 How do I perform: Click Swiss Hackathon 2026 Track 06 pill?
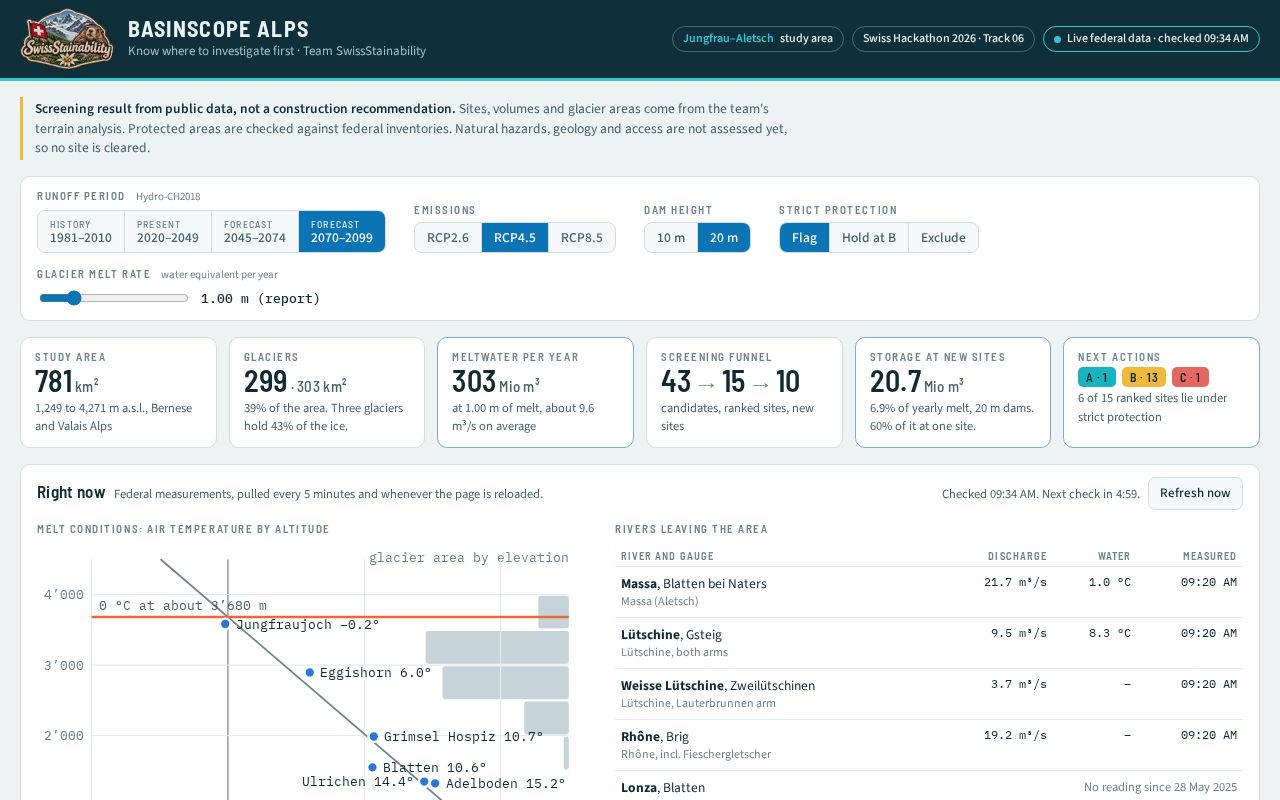point(943,39)
